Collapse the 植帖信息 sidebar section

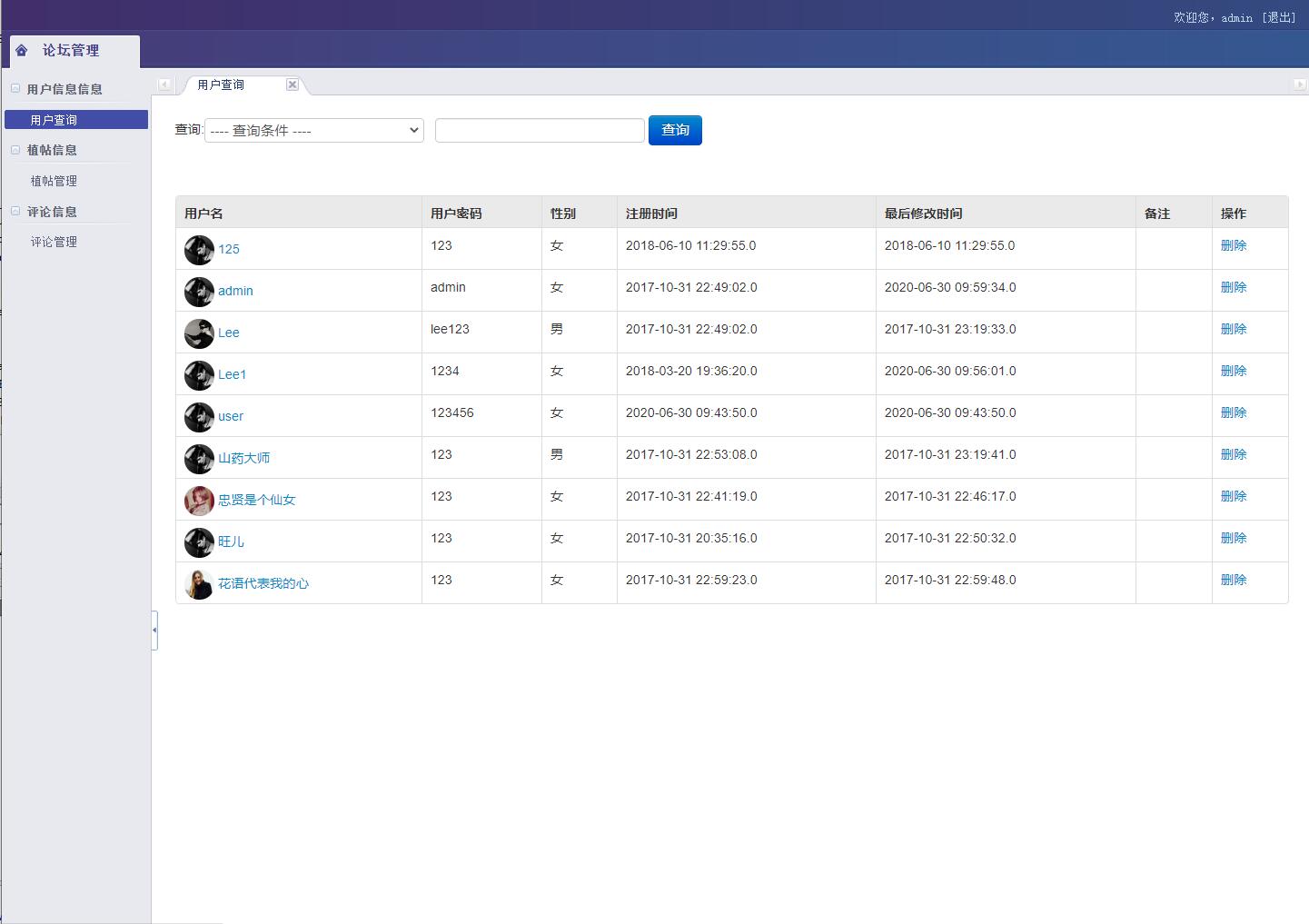coord(15,150)
